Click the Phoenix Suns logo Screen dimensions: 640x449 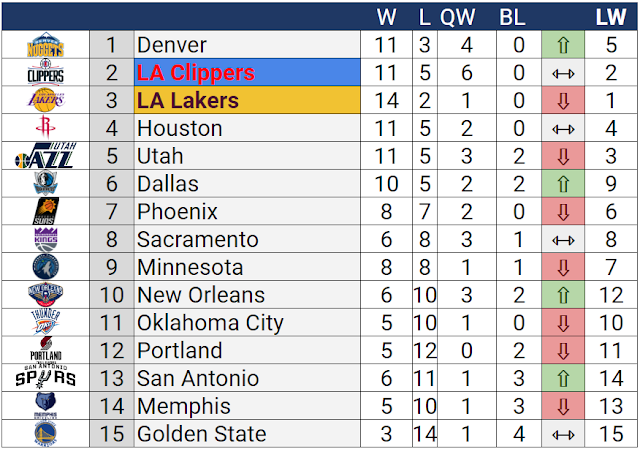tap(45, 211)
